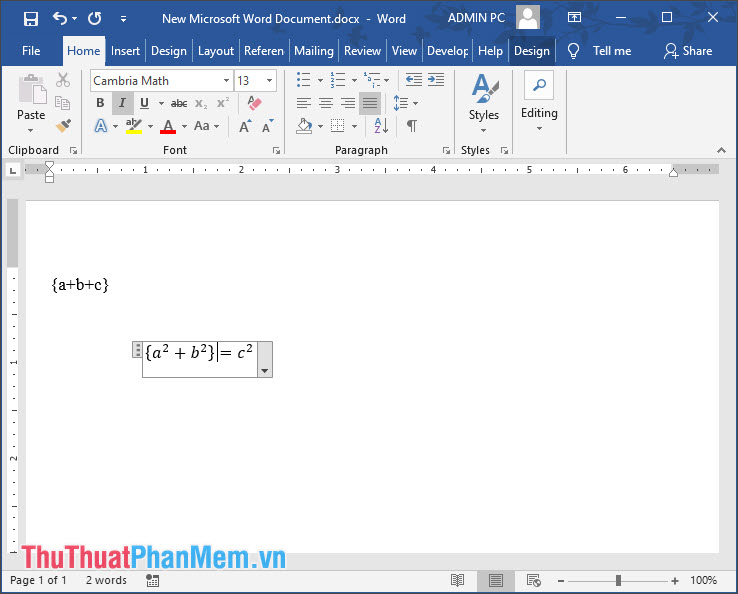The width and height of the screenshot is (738, 594).
Task: Click the Paste clipboard icon
Action: [x=32, y=89]
